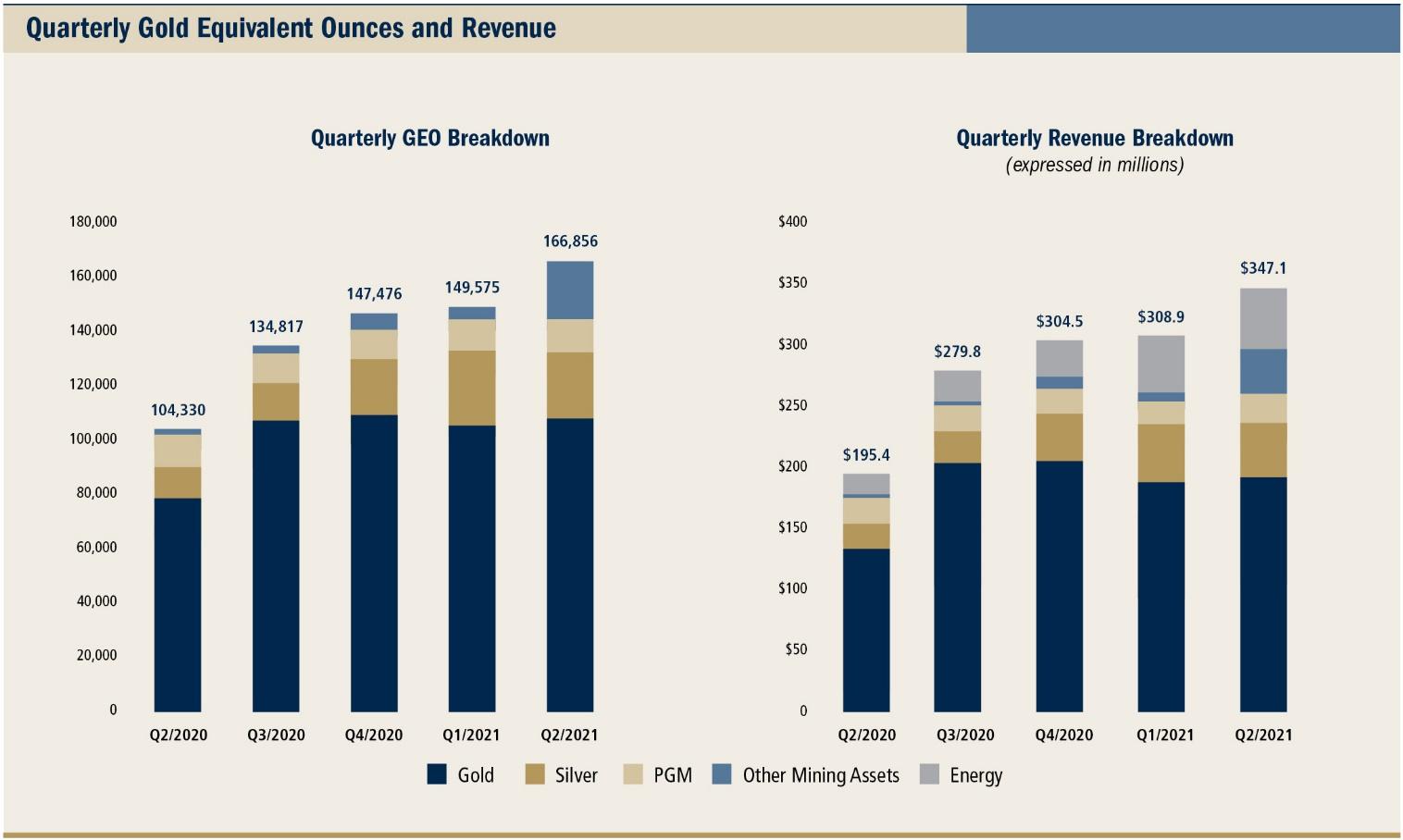The image size is (1403, 840).
Task: Click the 166,856 total label
Action: tap(570, 241)
